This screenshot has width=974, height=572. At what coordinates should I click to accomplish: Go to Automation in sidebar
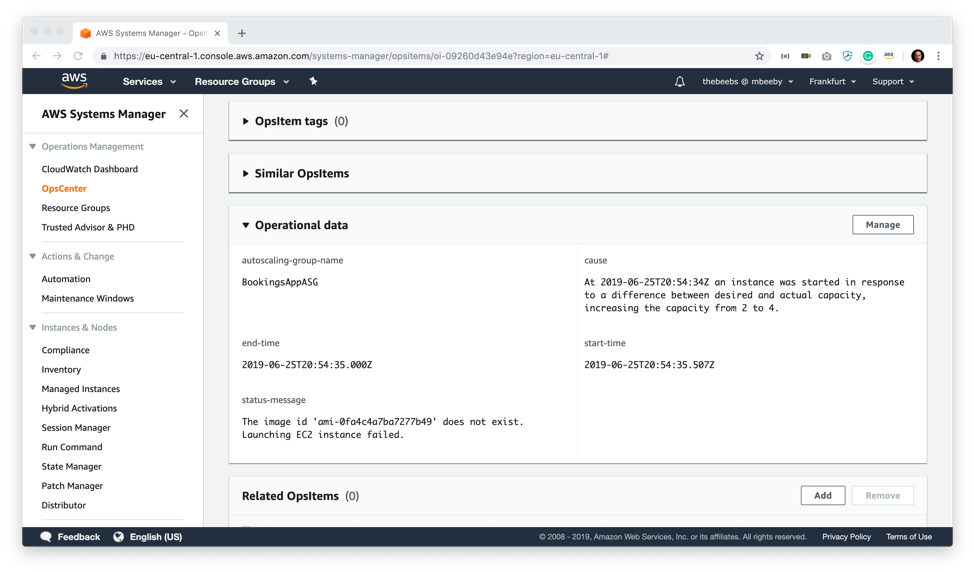[x=66, y=279]
